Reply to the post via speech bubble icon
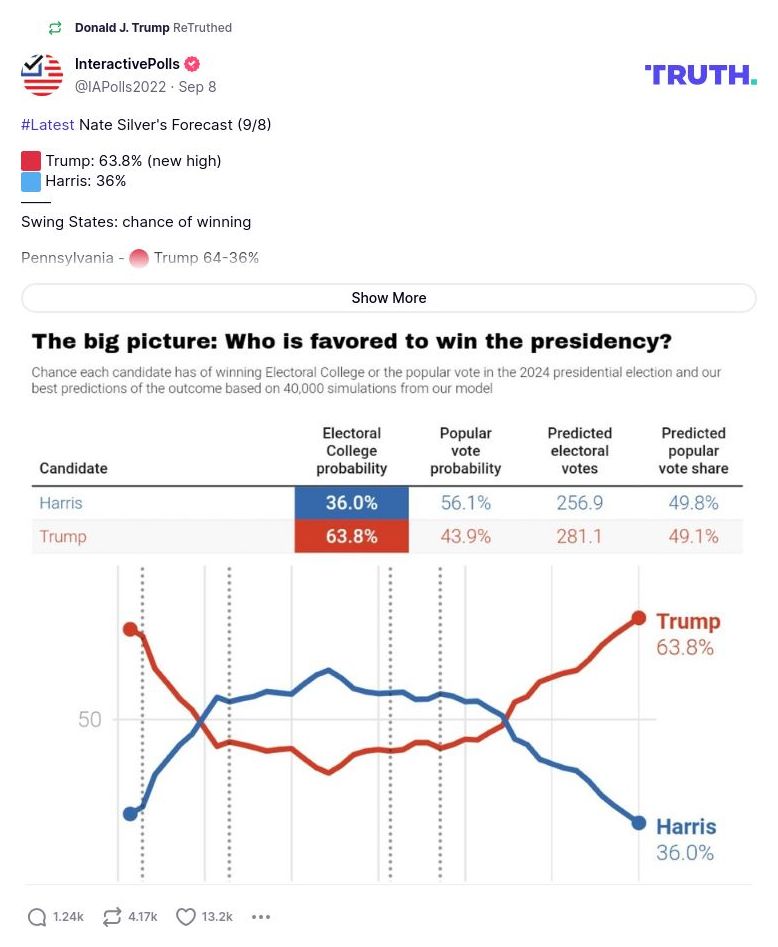The width and height of the screenshot is (778, 947). click(38, 916)
